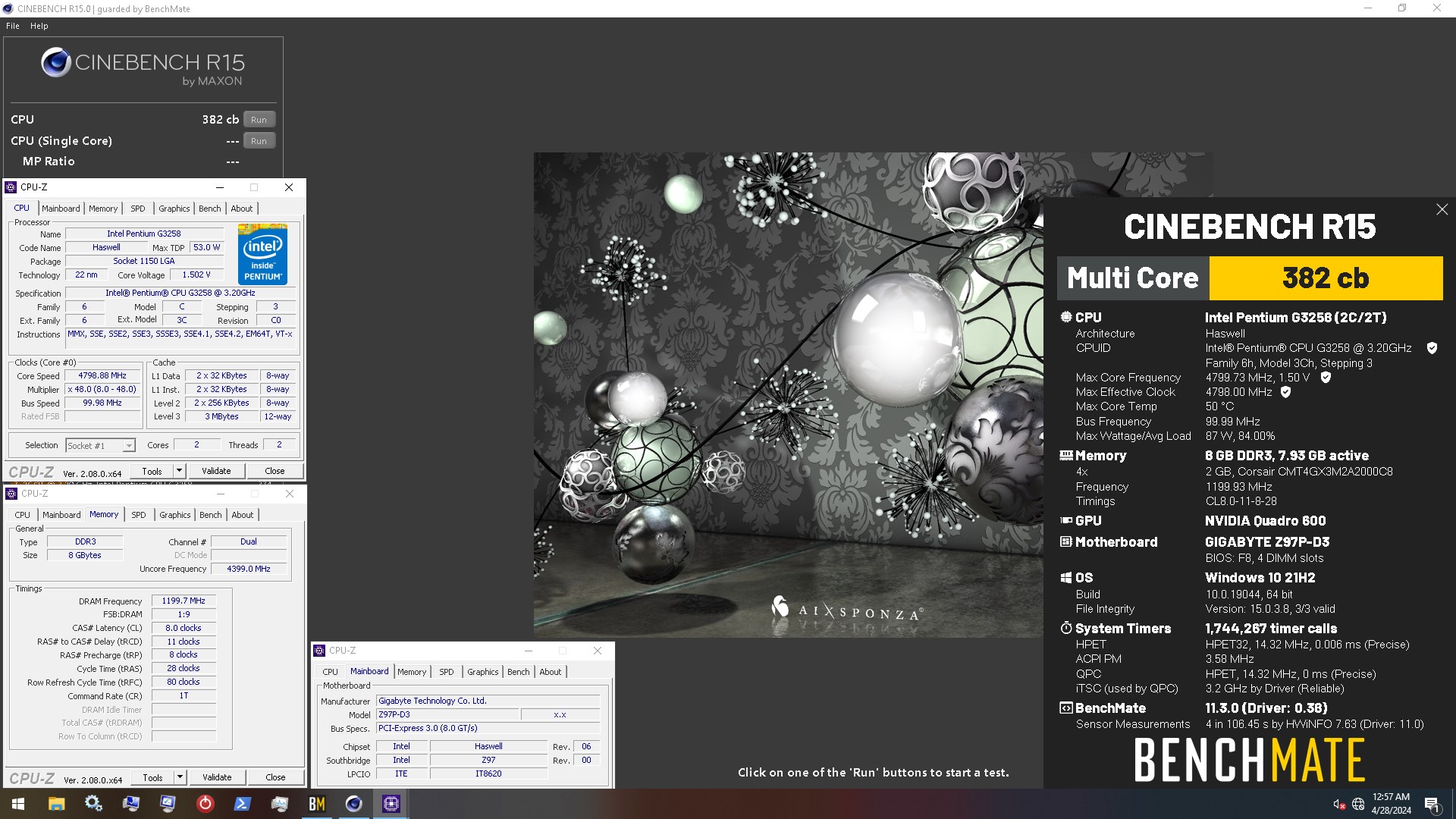Click the DRAM Frequency value 1199.7 MHz
The image size is (1456, 819).
pos(184,601)
